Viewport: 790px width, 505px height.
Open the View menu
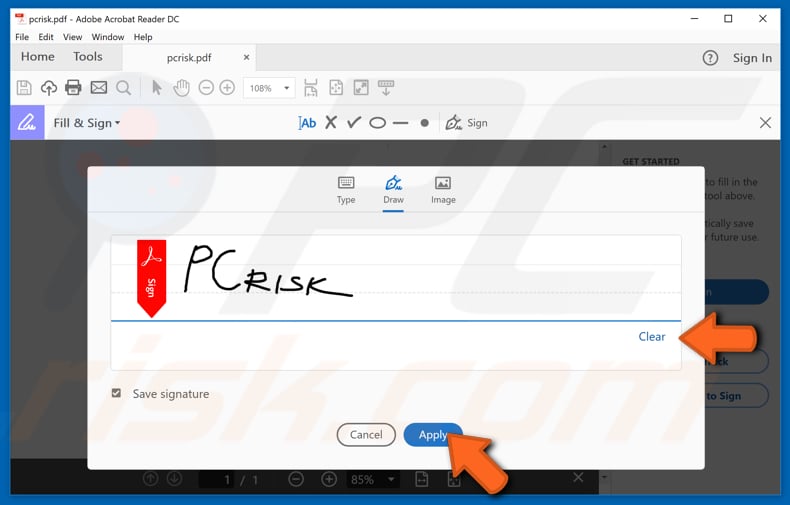pos(73,37)
